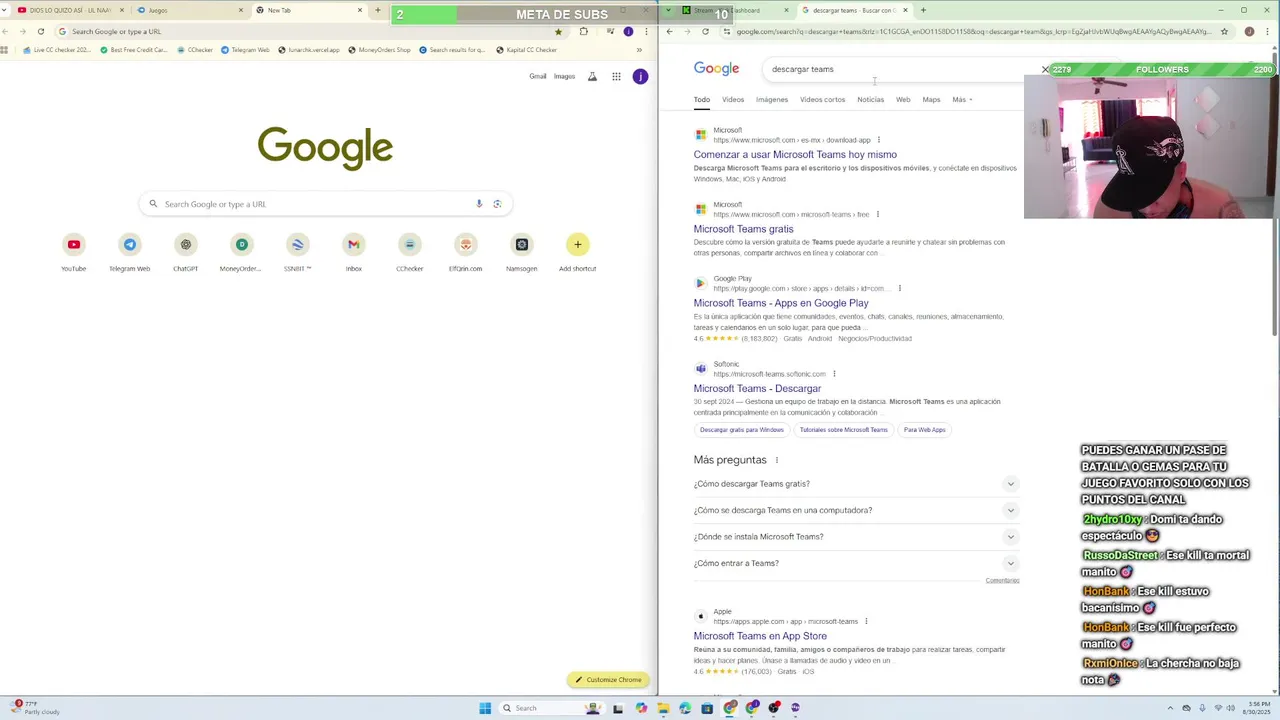This screenshot has height=720, width=1280.
Task: Expand ¿Dónde se instala Microsoft Teams? question
Action: pos(856,537)
